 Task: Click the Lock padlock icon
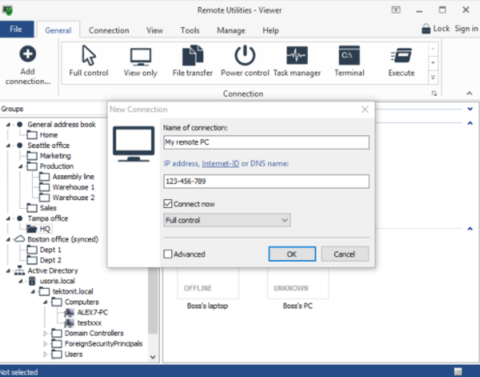(426, 29)
